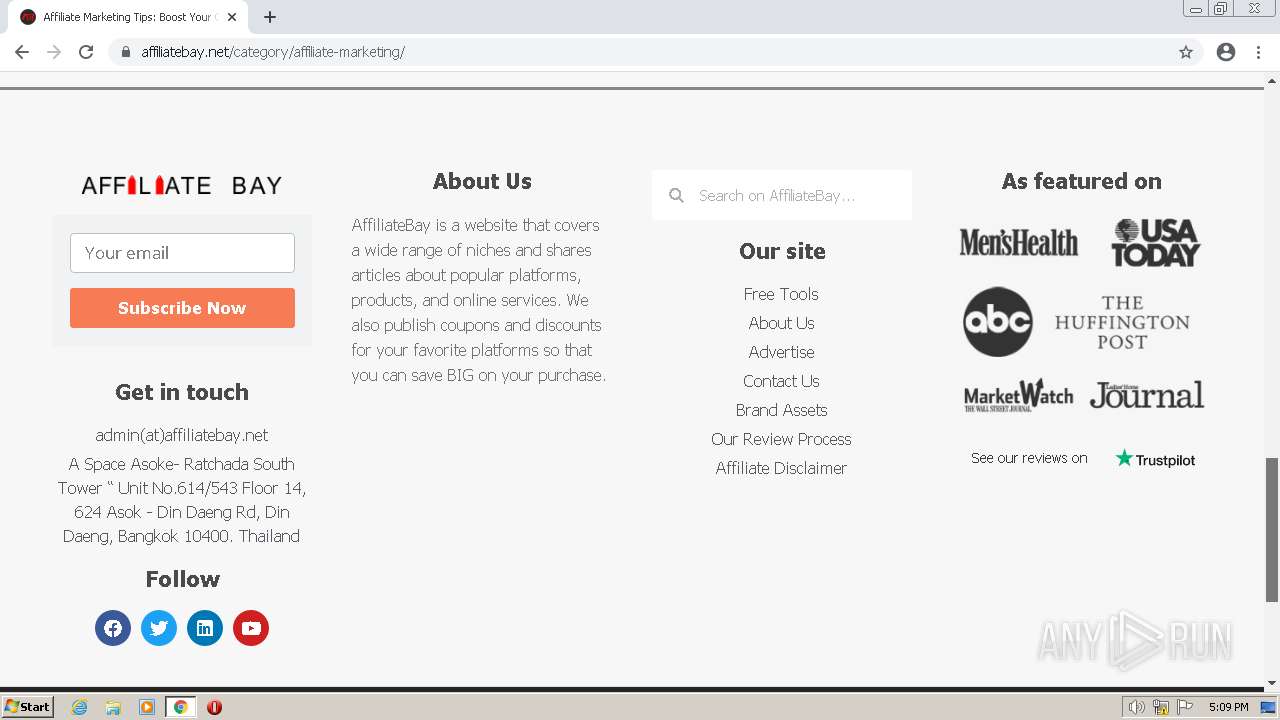Close the Affiliate Marketing Tips tab
Screen dimensions: 1280x720
click(232, 17)
